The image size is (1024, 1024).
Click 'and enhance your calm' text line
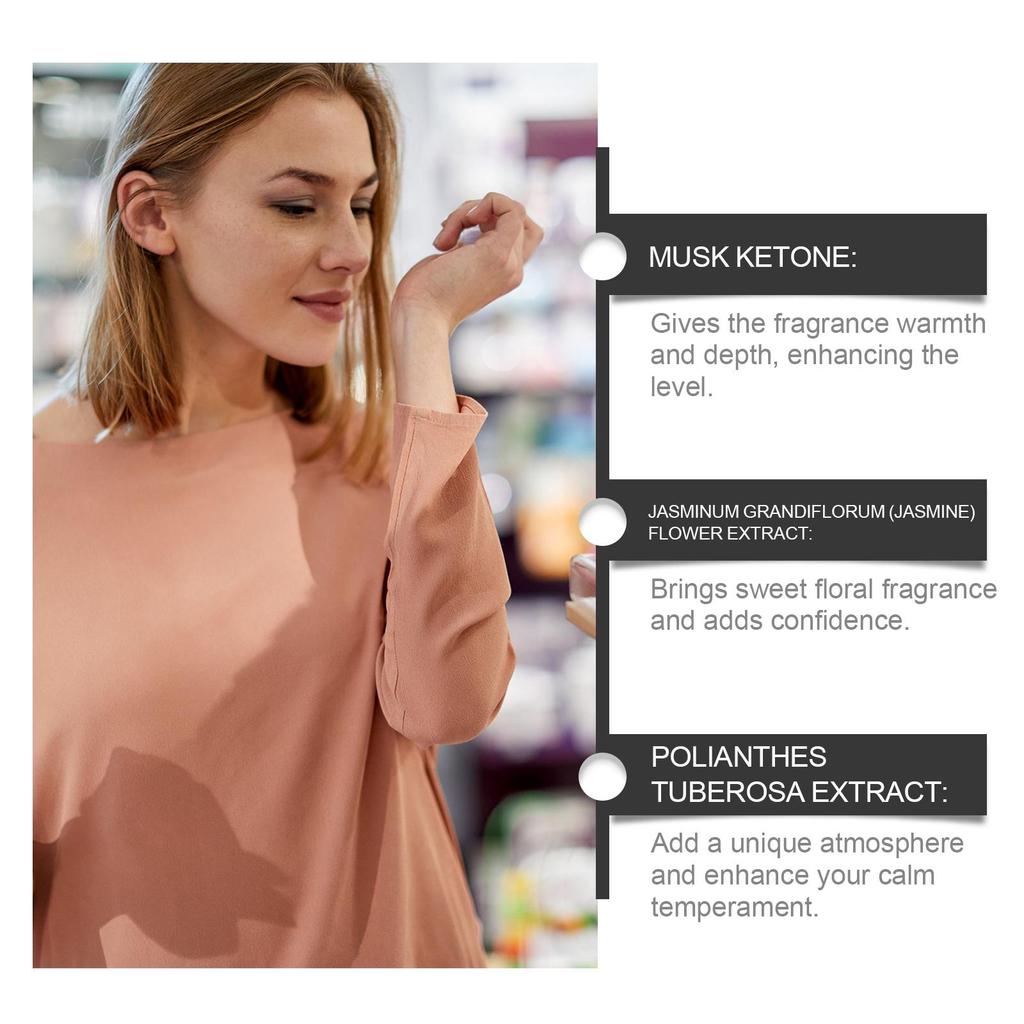tap(793, 875)
